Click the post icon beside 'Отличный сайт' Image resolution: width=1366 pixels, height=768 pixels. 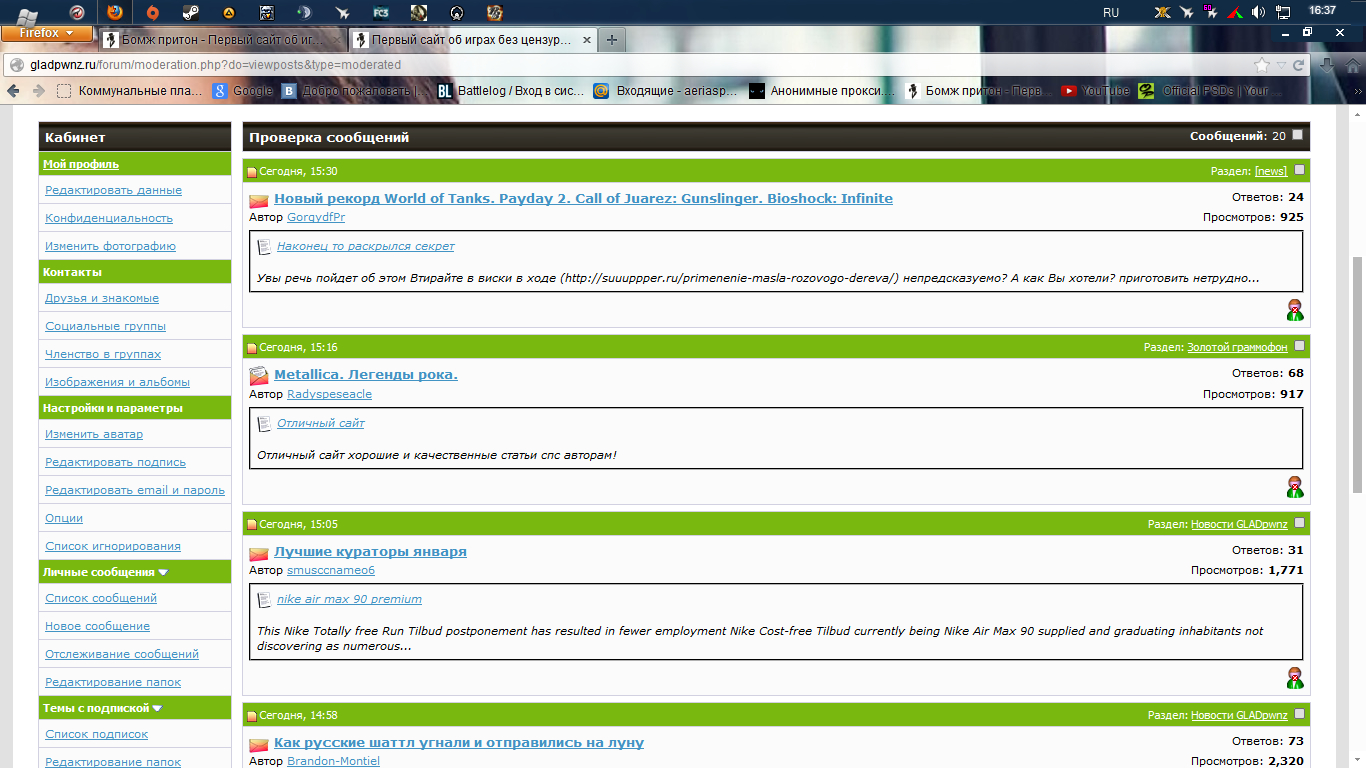coord(264,424)
